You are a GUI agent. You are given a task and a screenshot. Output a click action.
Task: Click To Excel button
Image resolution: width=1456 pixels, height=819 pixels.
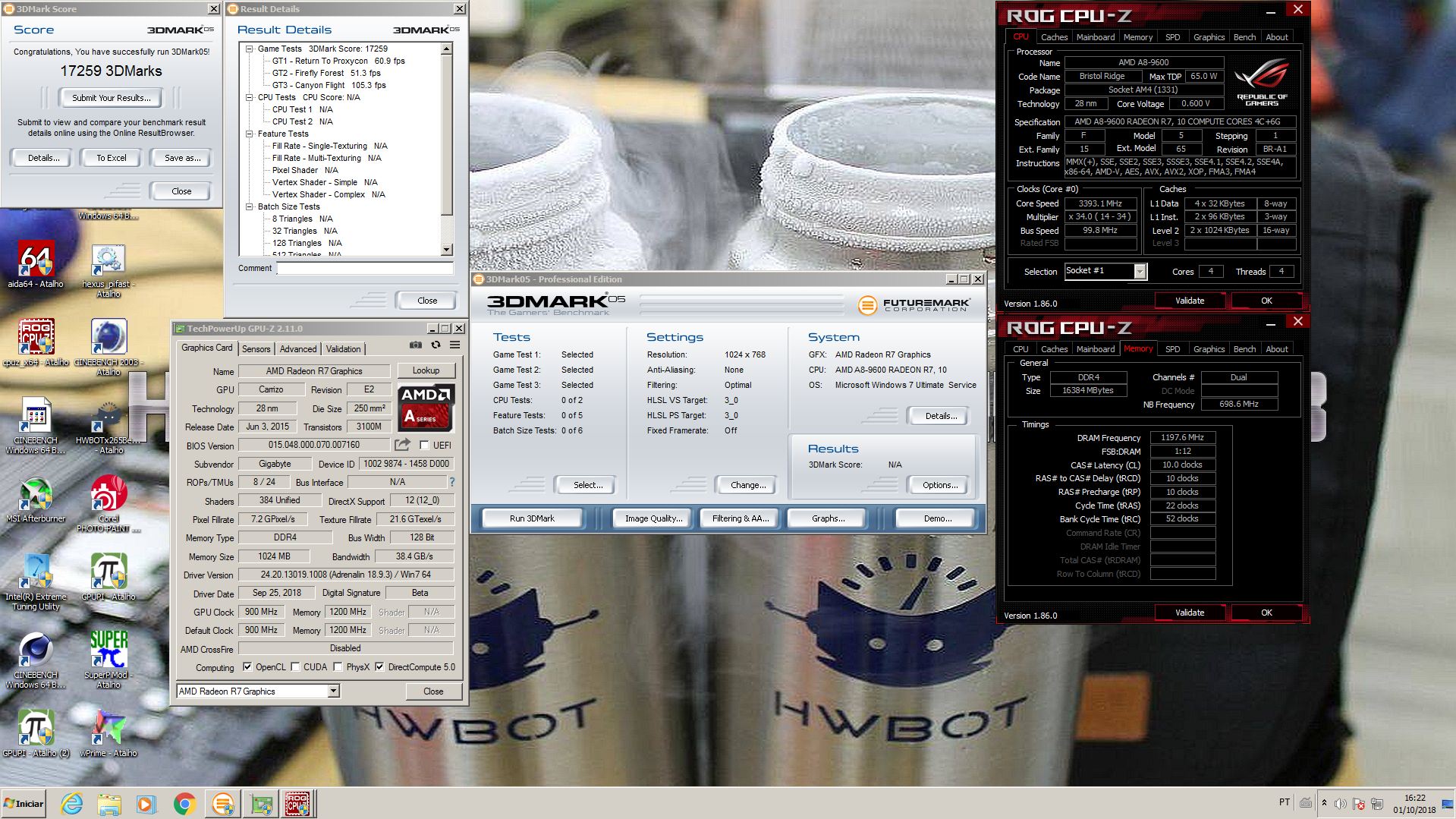[x=112, y=158]
